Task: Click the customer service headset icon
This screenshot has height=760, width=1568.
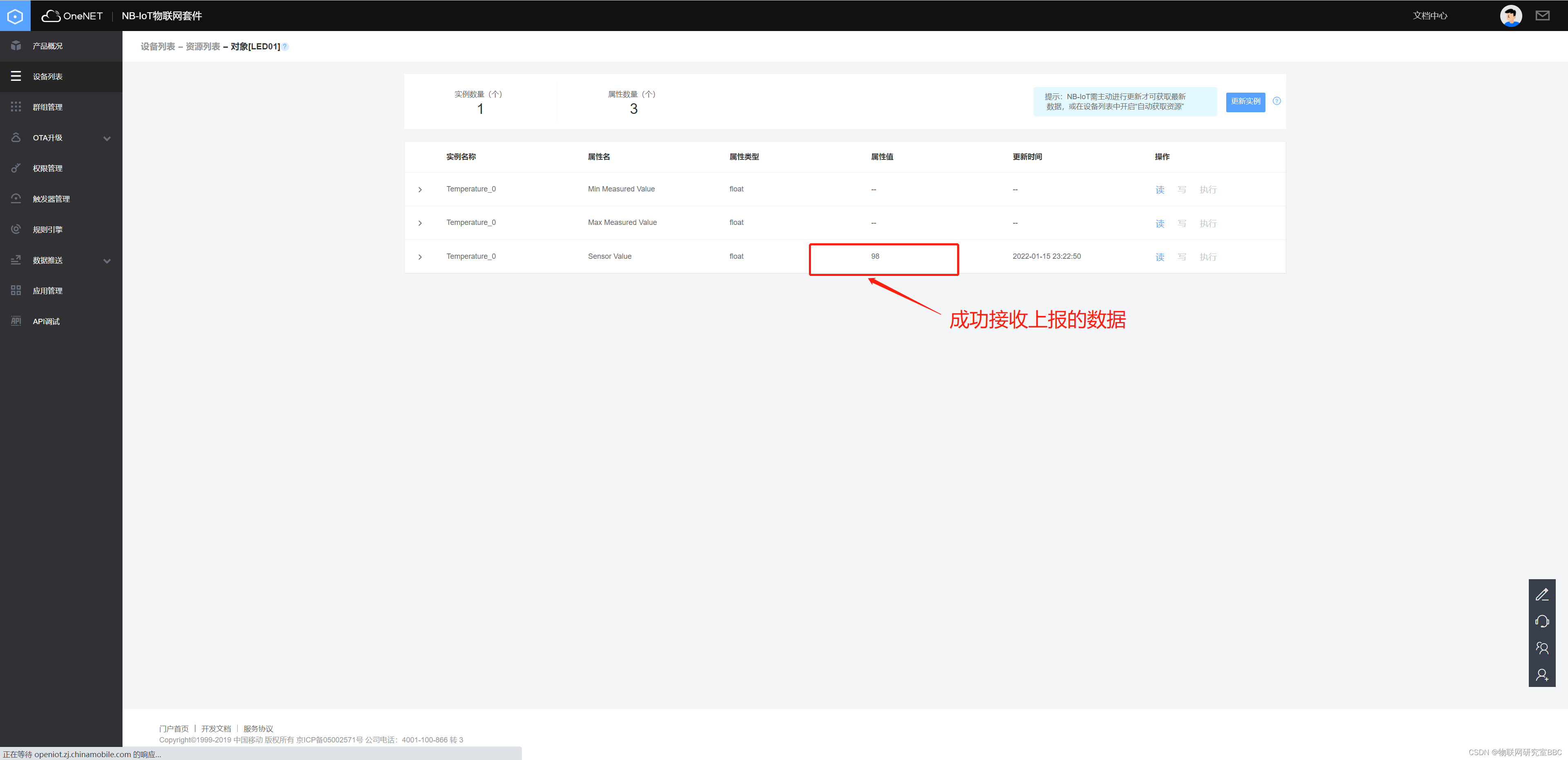Action: click(x=1542, y=621)
